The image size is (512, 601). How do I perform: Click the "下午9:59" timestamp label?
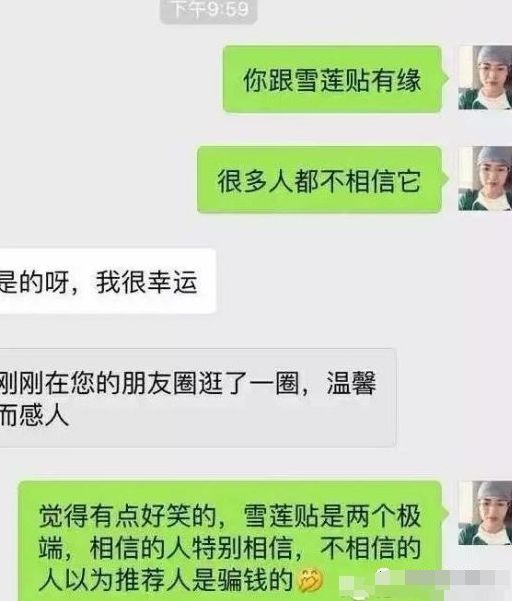tap(208, 10)
